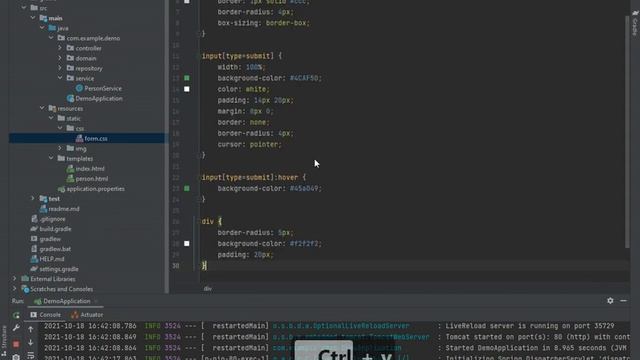Click the wrench settings icon in Run panel
The width and height of the screenshot is (640, 360).
click(16, 328)
